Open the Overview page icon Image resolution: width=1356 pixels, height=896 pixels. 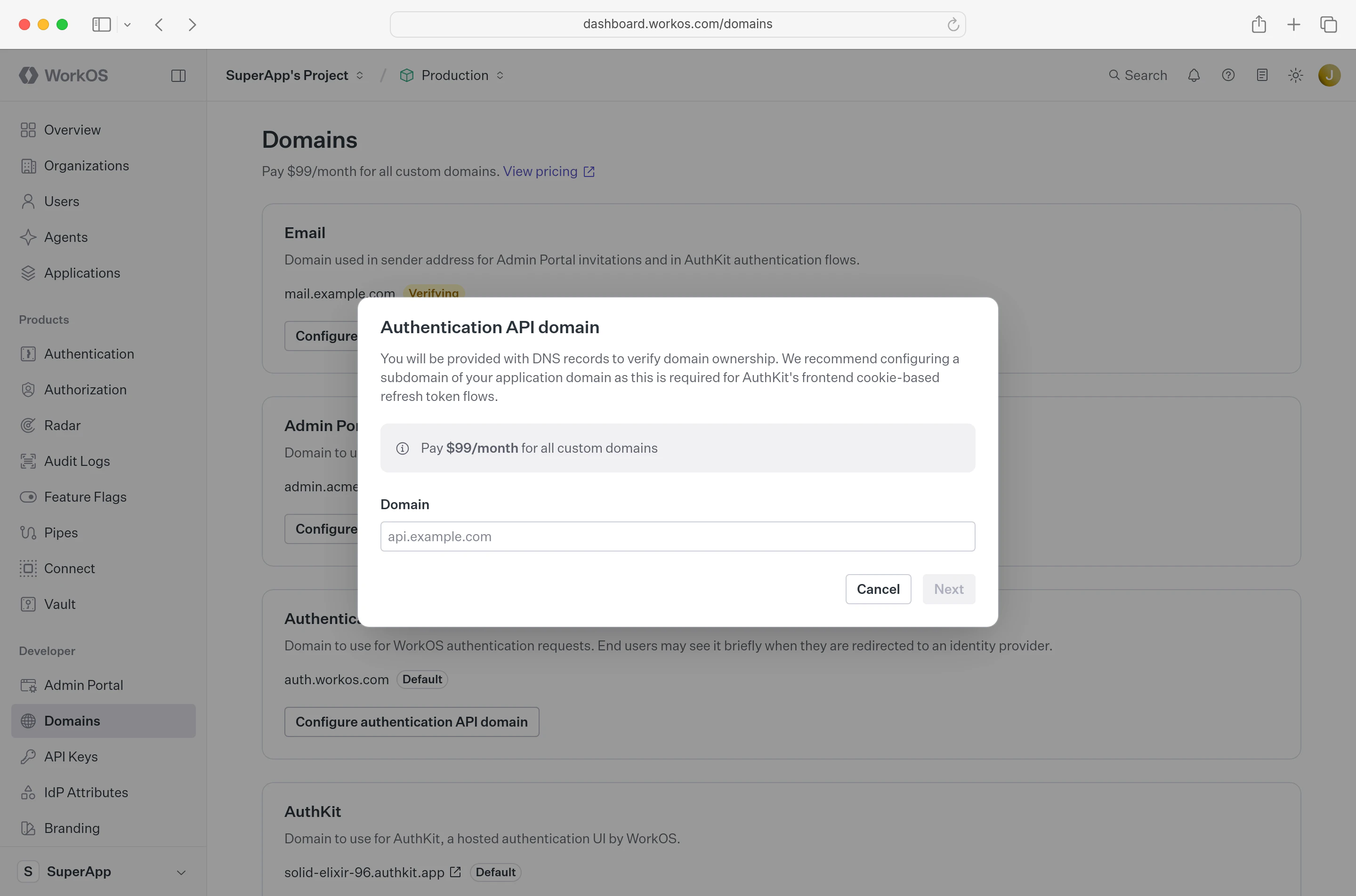pyautogui.click(x=28, y=130)
